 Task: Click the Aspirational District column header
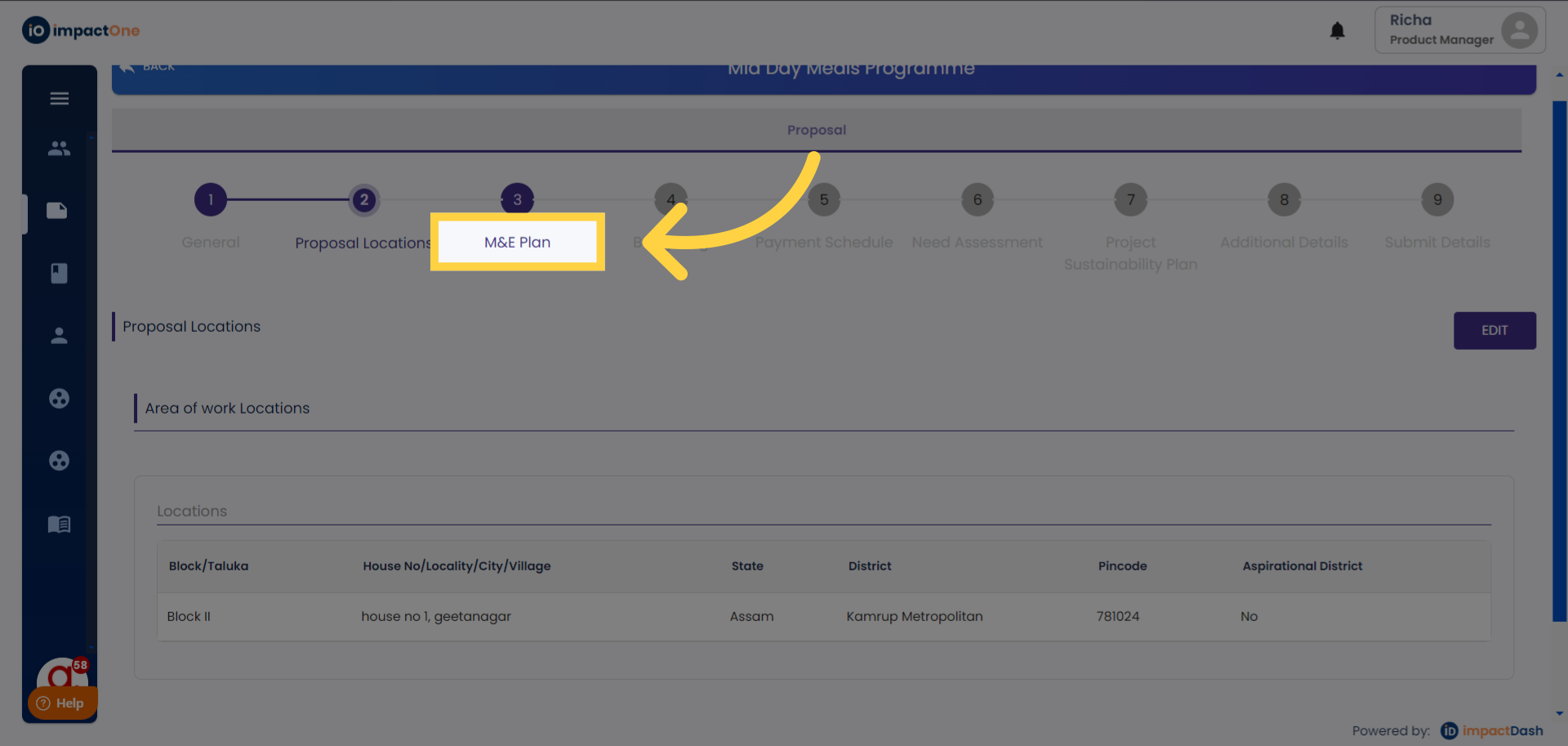1303,566
